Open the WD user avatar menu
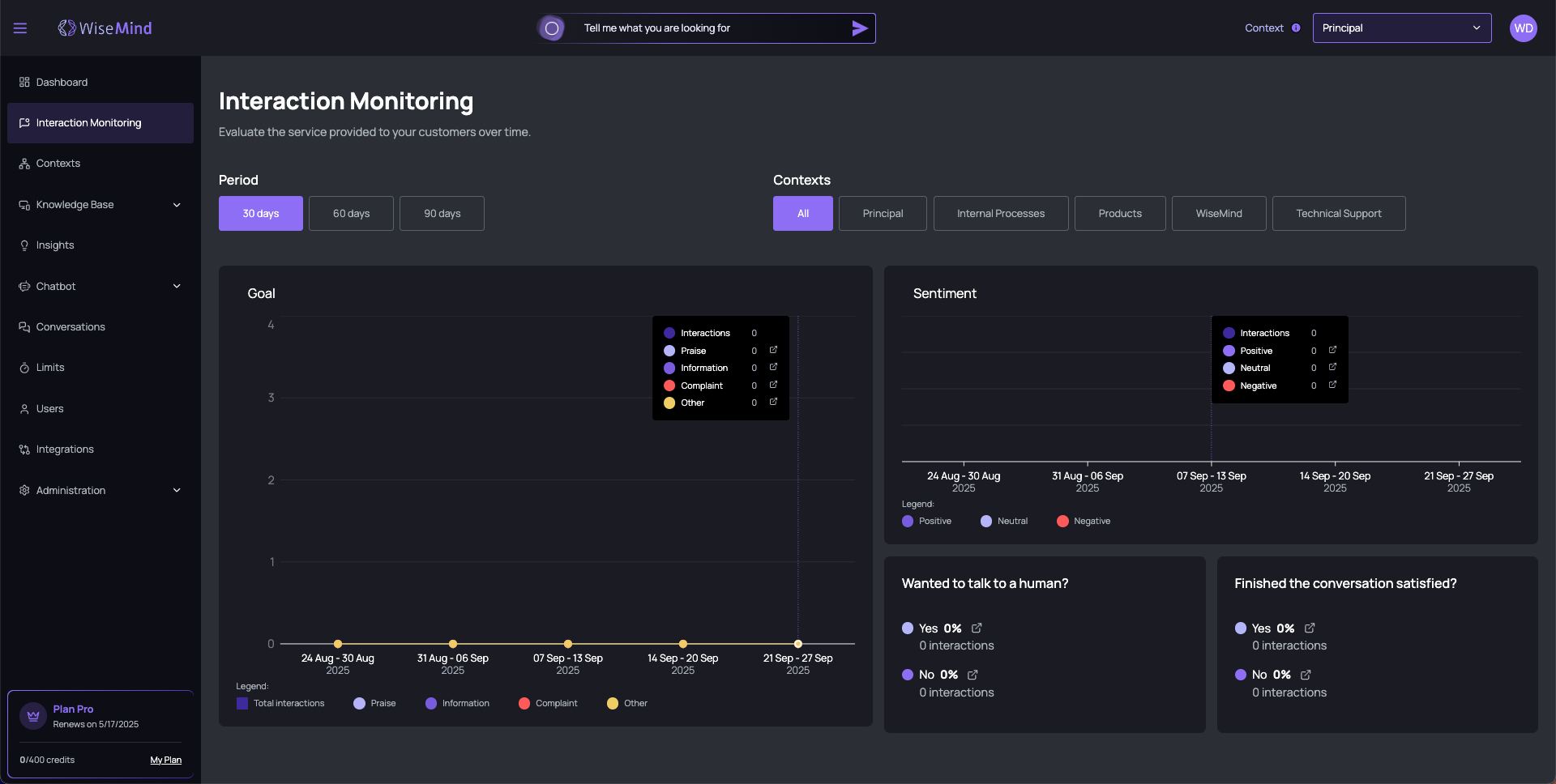Screen dimensions: 1556x784 [x=1523, y=28]
